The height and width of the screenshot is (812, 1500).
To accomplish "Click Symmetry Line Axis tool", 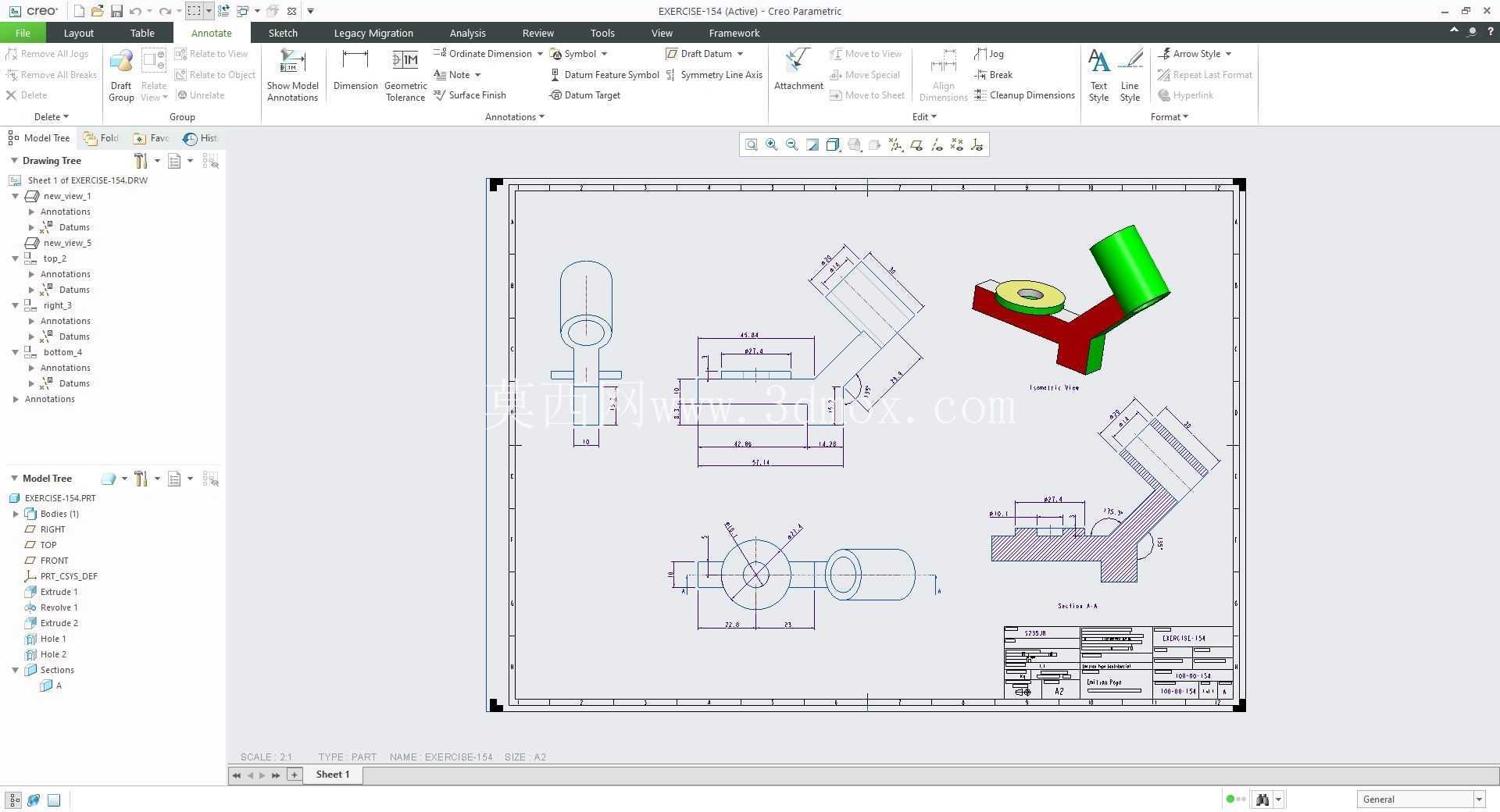I will tap(714, 75).
